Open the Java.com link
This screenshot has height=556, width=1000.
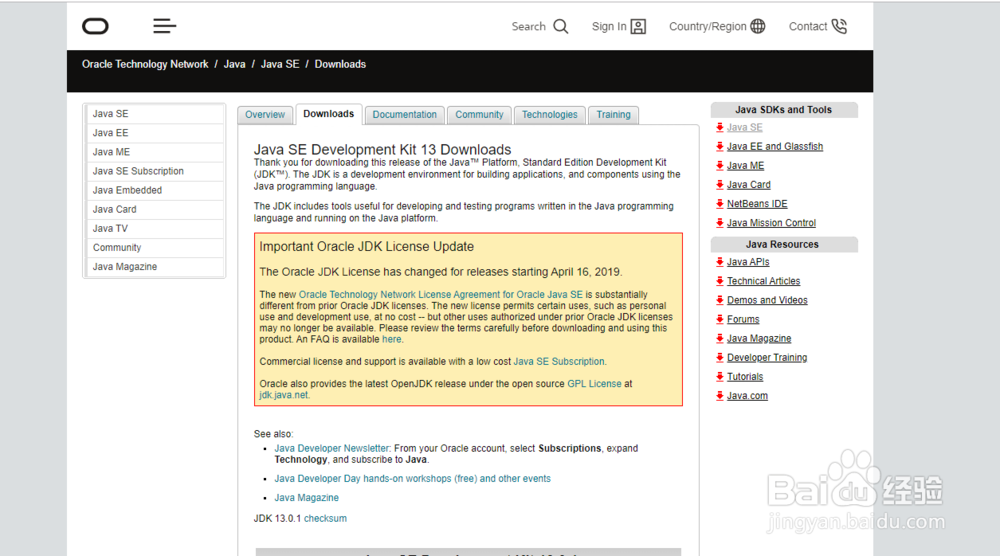(x=747, y=396)
